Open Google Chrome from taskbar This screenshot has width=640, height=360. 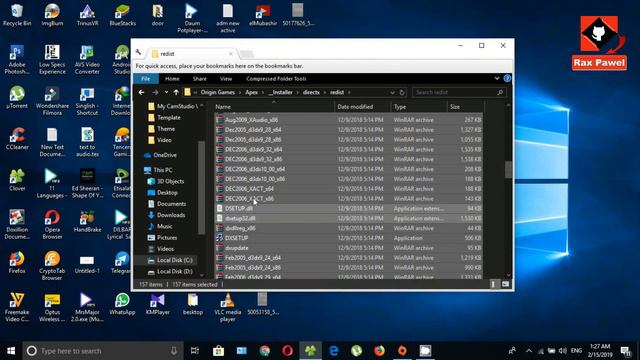(x=264, y=351)
